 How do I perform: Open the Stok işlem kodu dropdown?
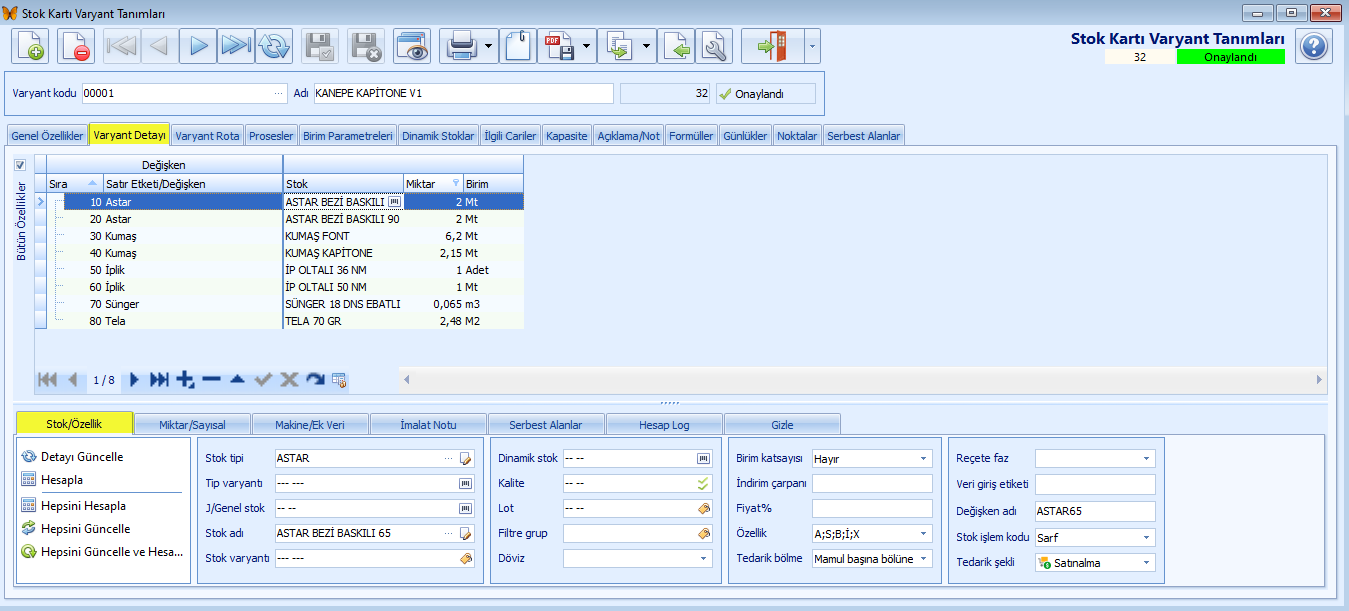click(x=1095, y=537)
